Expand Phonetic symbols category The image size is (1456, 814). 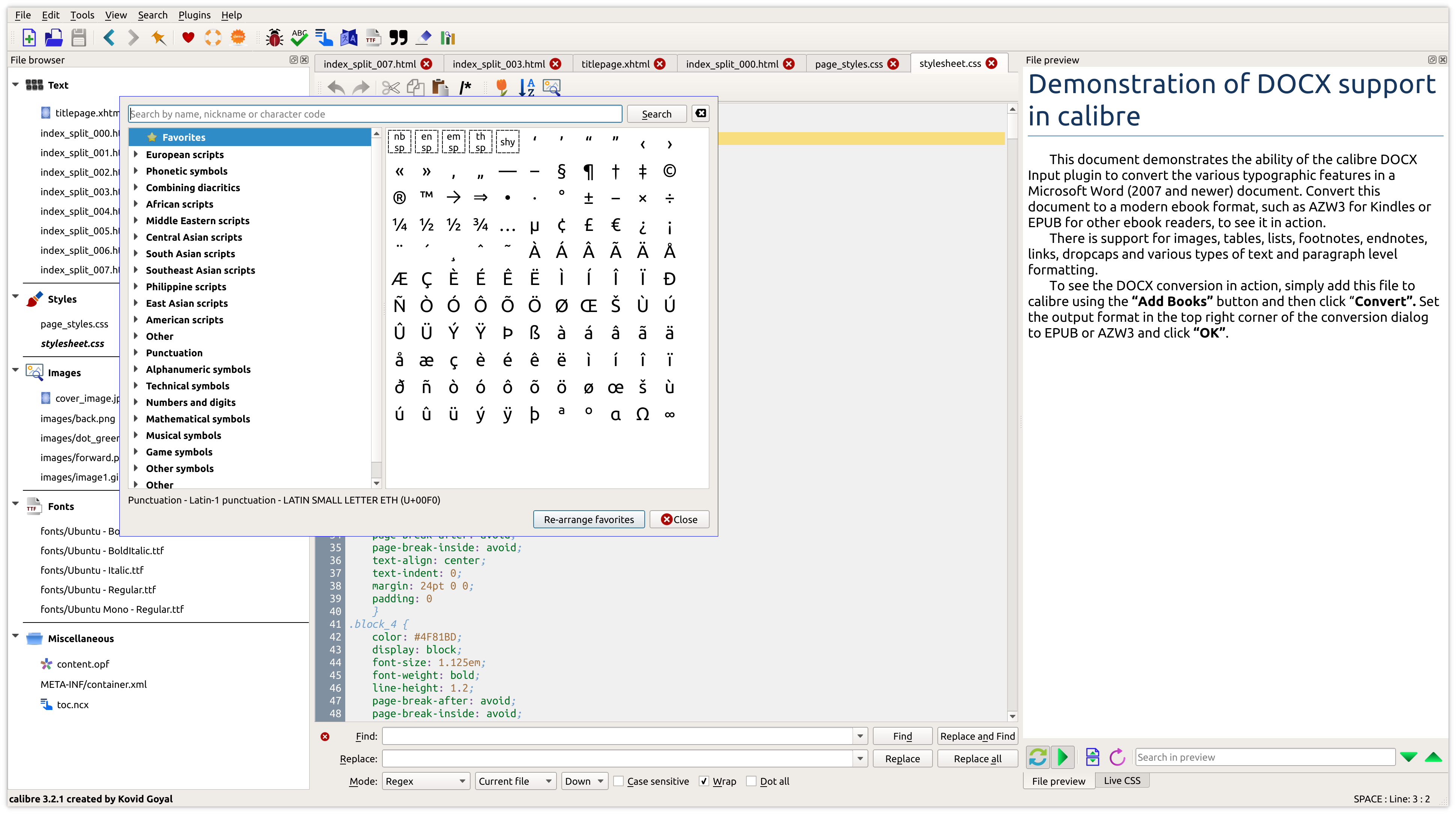(x=135, y=170)
